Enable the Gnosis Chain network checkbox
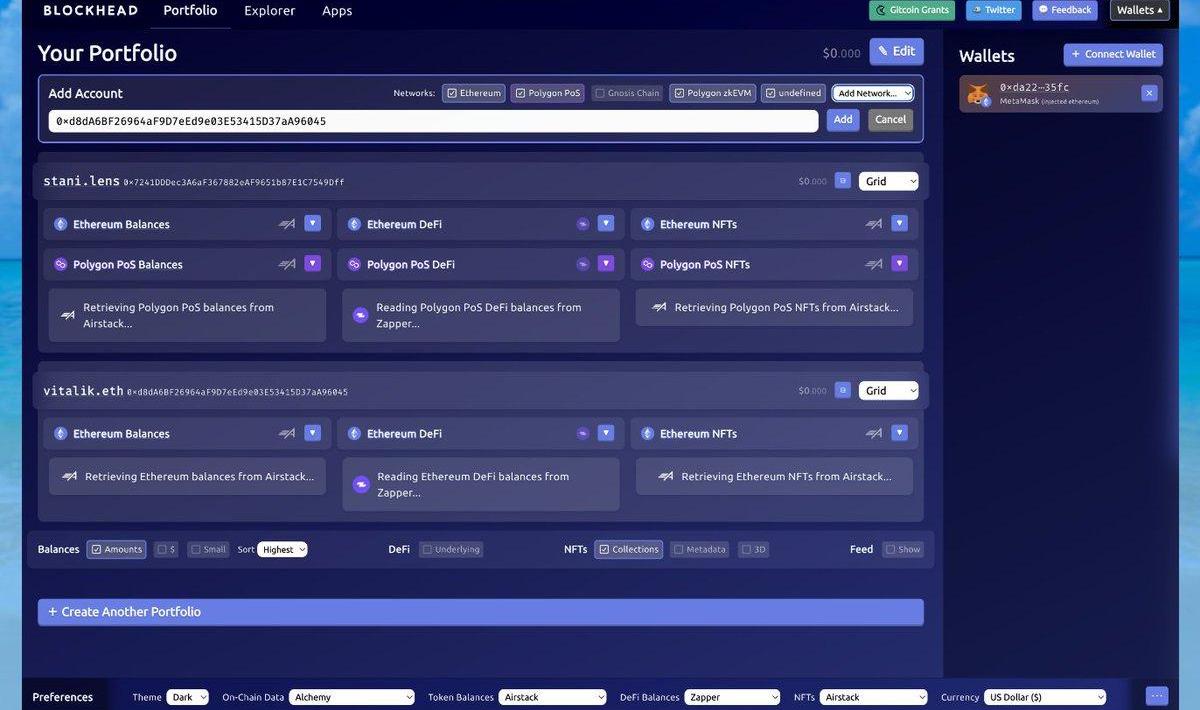This screenshot has width=1200, height=710. coord(600,93)
